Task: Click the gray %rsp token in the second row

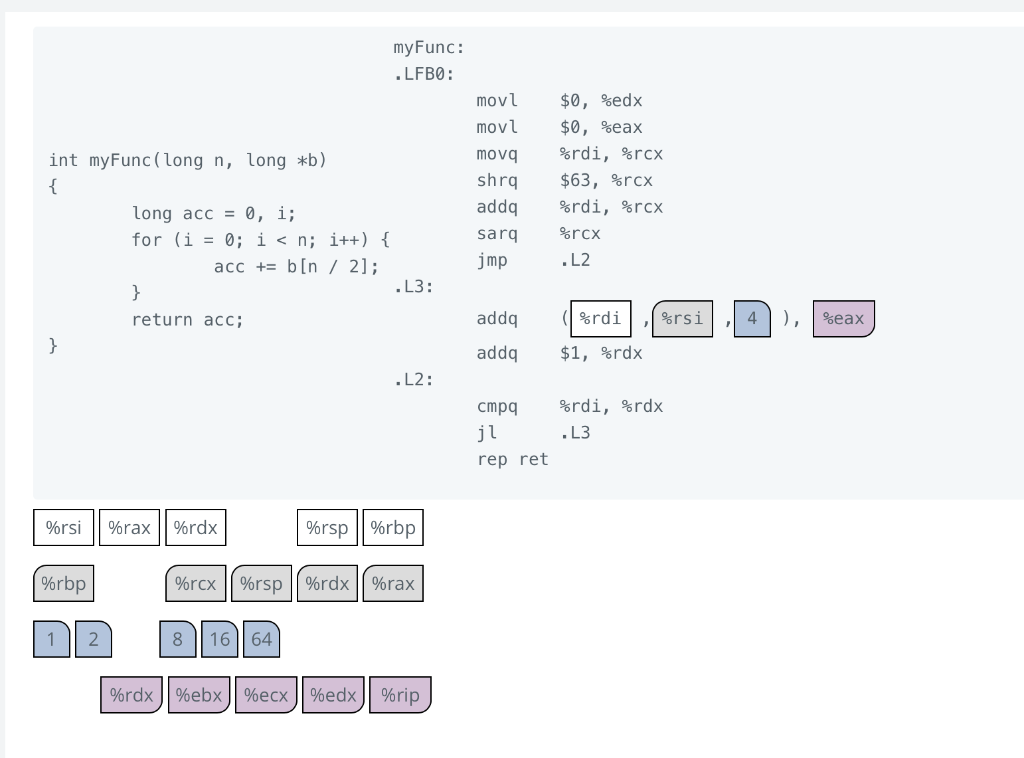Action: click(x=261, y=583)
